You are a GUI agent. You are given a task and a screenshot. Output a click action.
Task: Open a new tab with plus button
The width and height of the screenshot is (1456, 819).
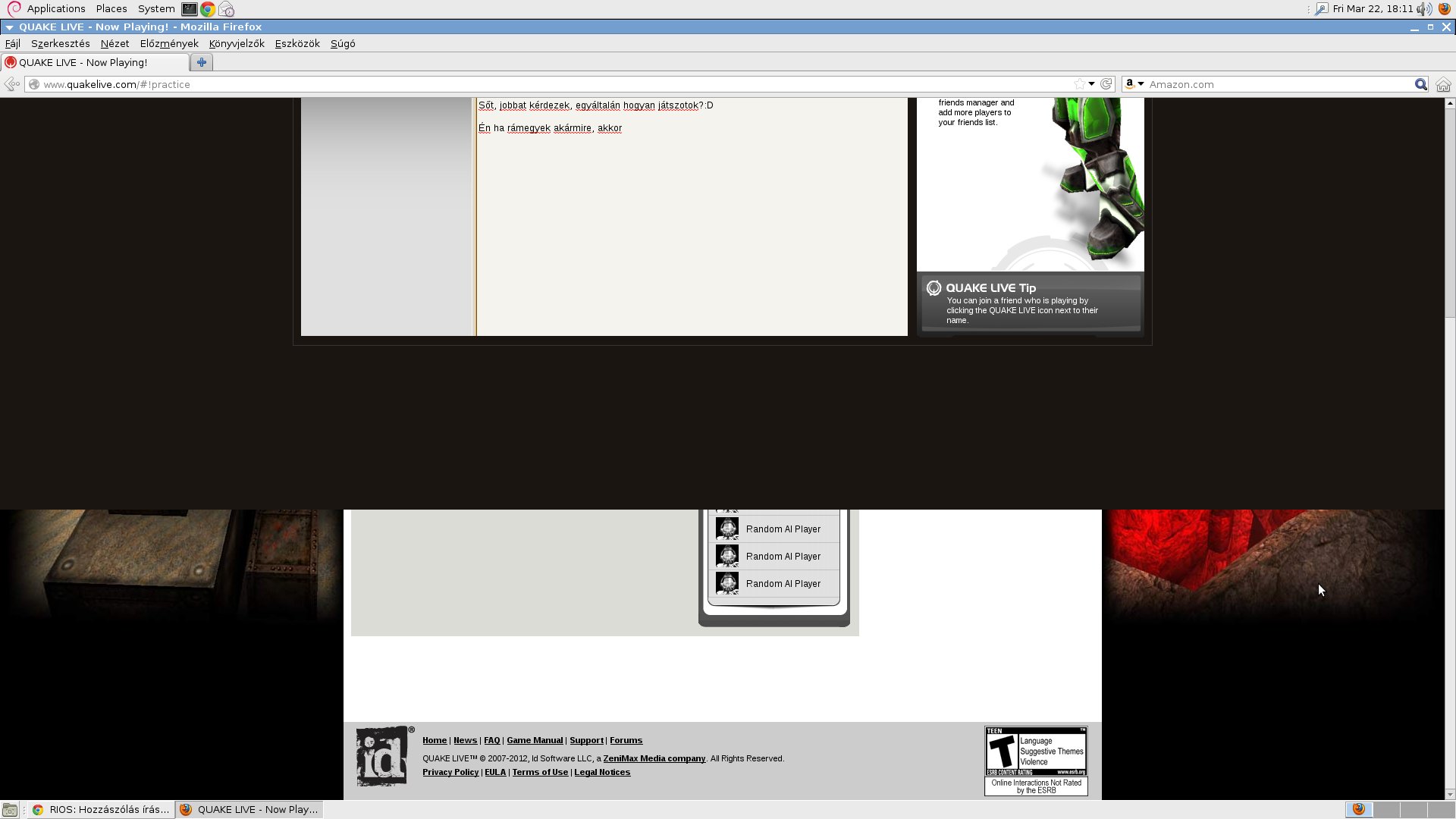[x=202, y=63]
